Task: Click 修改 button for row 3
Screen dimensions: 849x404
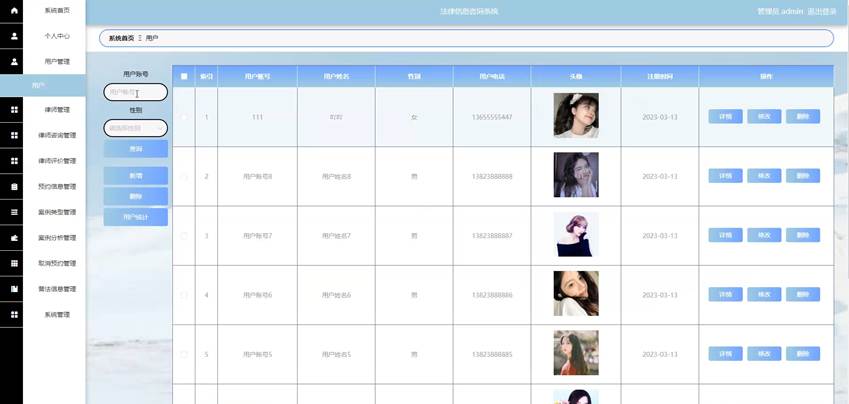Action: pos(764,235)
